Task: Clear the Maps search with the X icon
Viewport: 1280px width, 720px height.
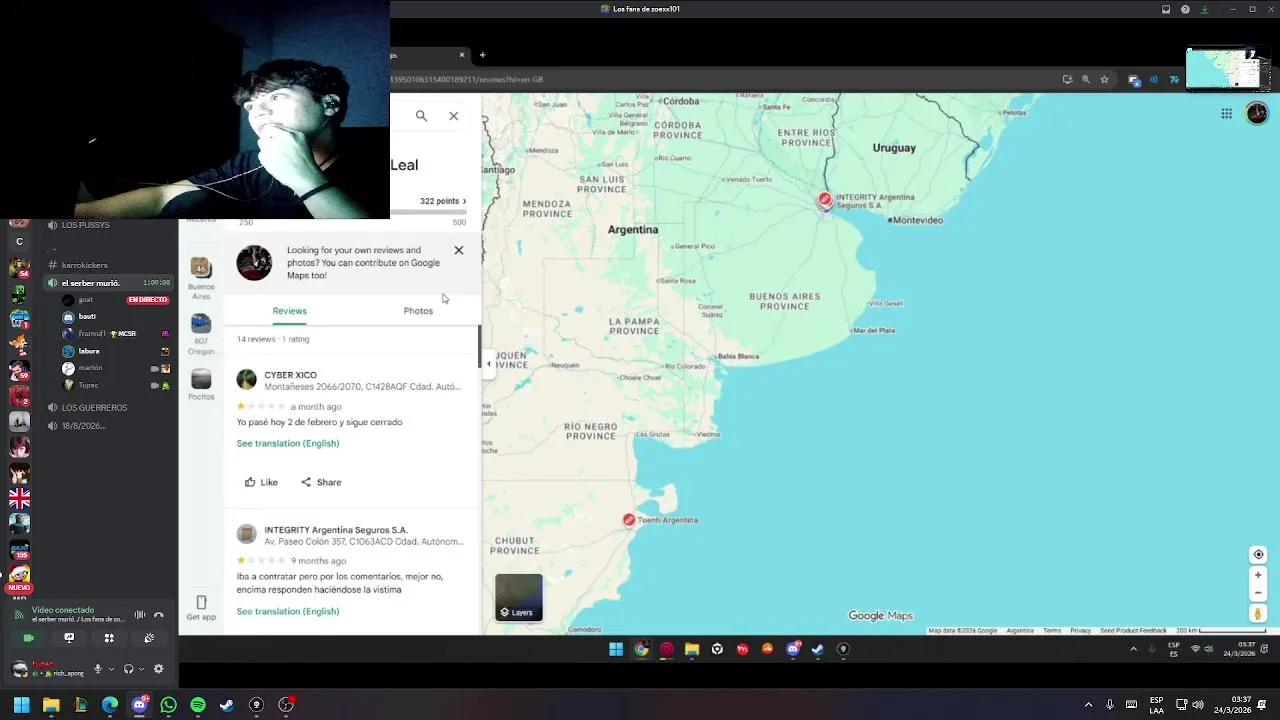Action: 453,116
